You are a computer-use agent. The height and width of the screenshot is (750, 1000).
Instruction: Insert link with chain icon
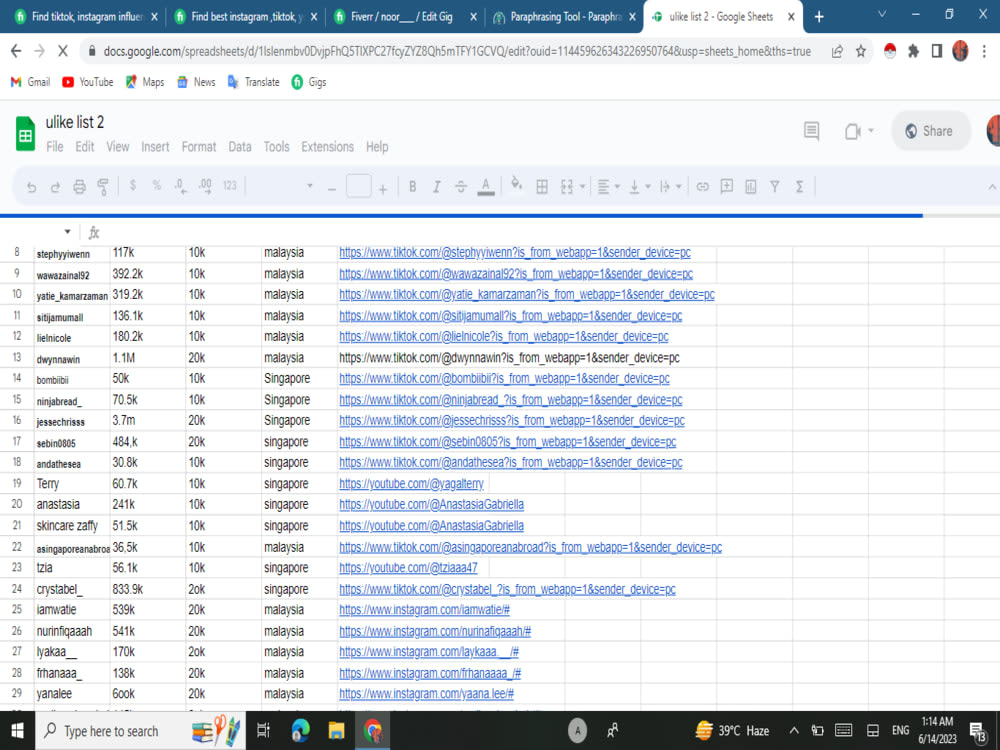coord(703,186)
